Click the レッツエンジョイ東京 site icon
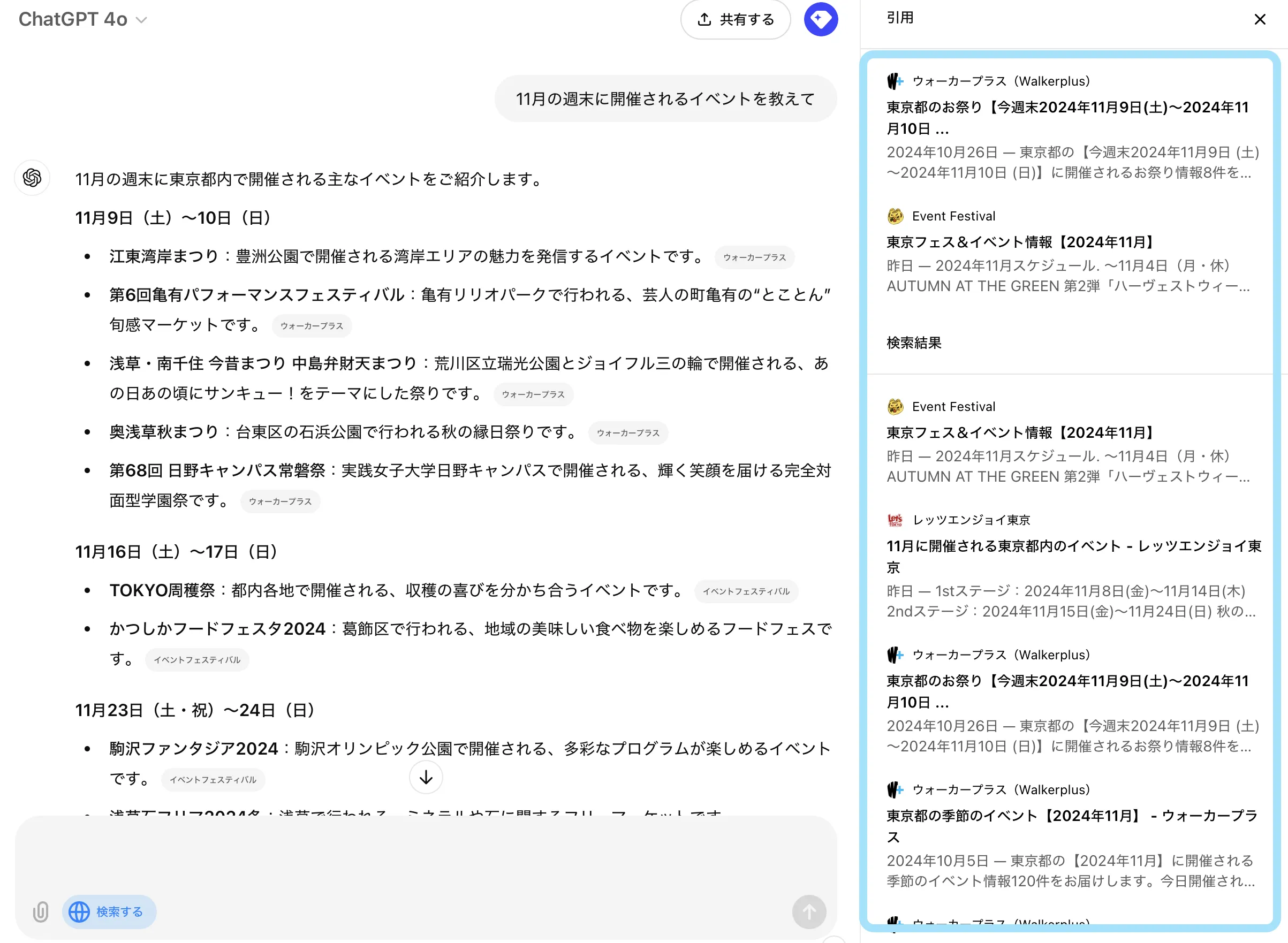This screenshot has width=1288, height=943. 895,520
